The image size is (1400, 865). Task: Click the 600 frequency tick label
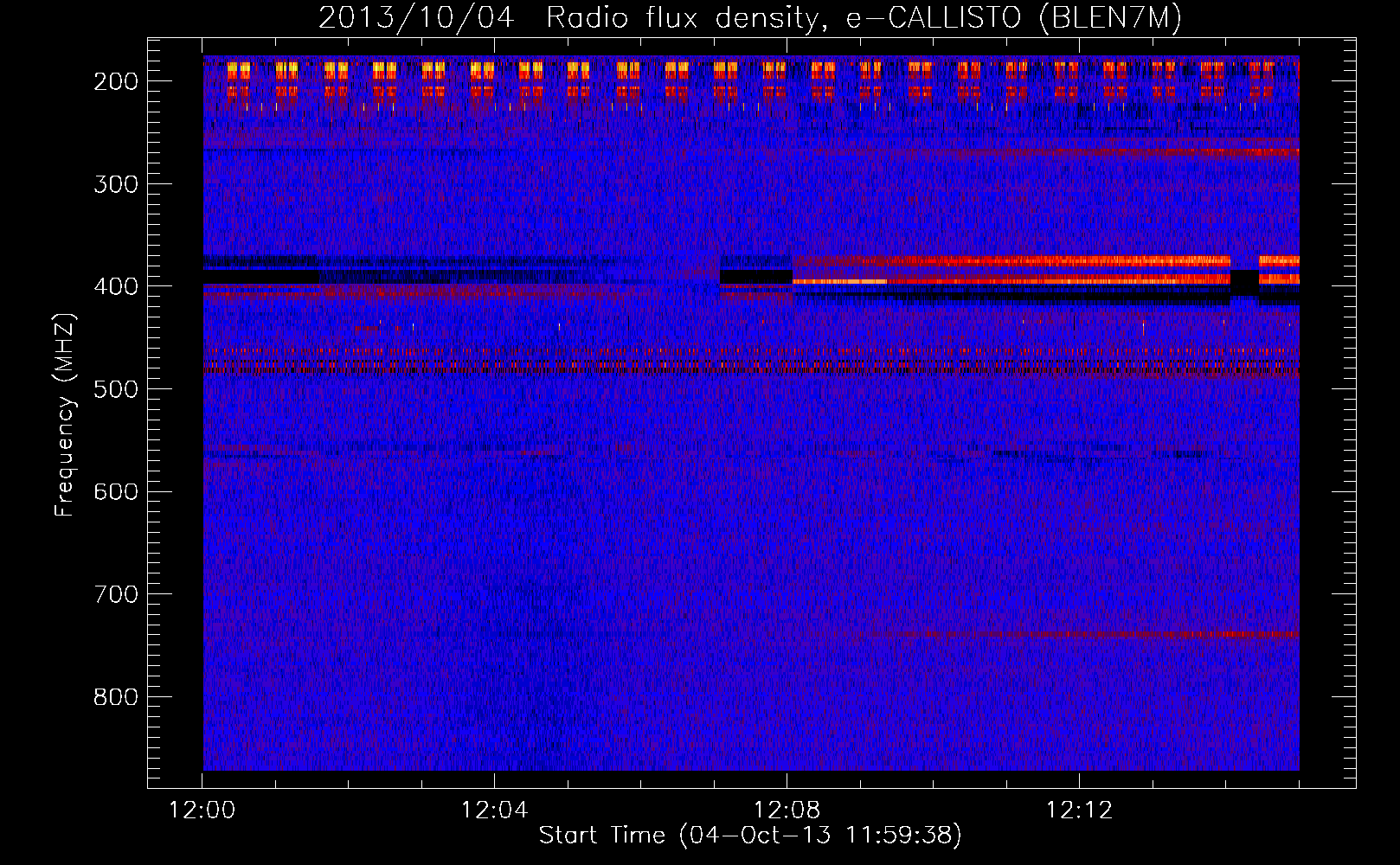point(115,491)
